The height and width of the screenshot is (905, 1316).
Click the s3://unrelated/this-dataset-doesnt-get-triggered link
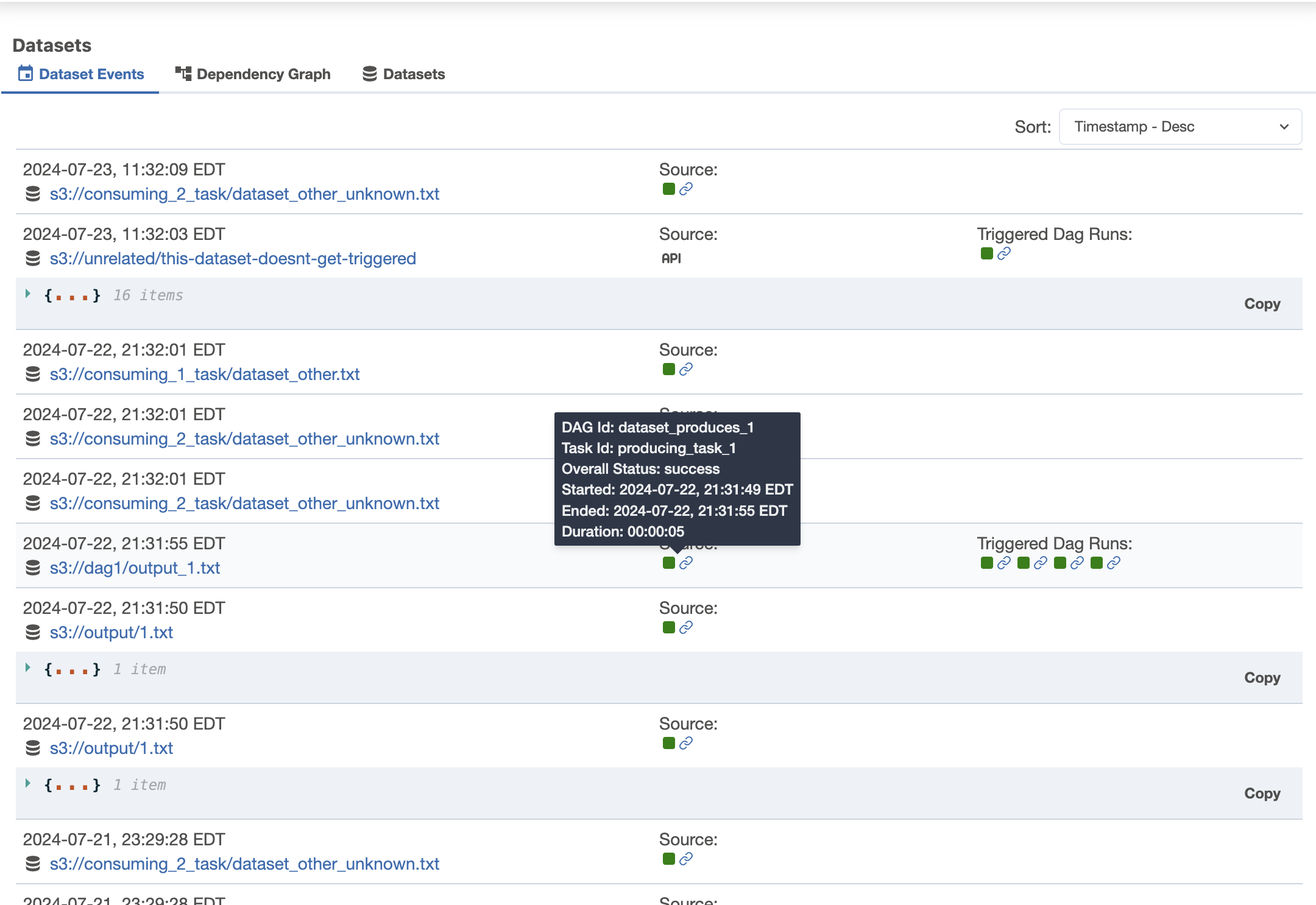(x=233, y=258)
